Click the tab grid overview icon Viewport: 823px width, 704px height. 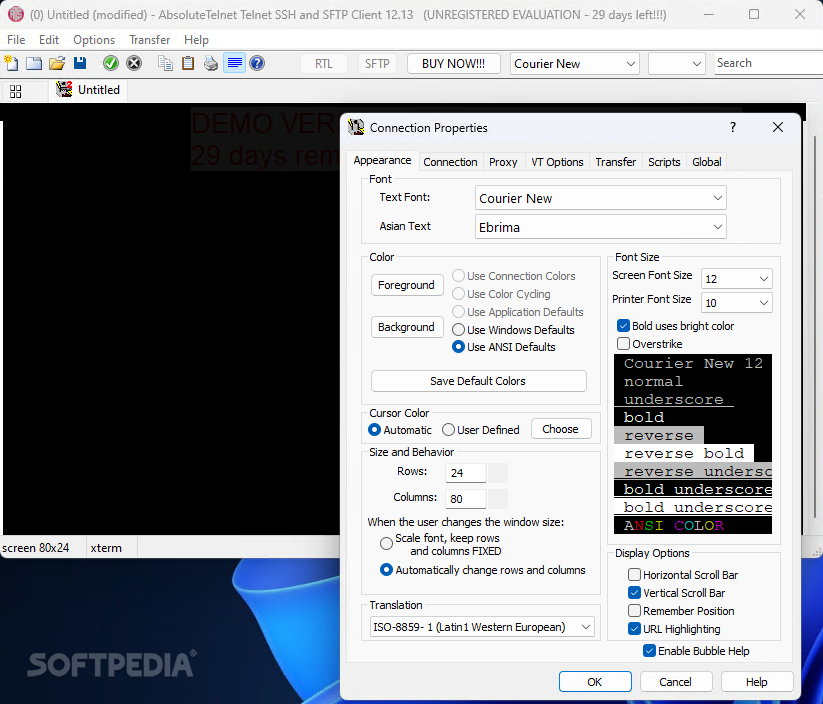click(16, 91)
